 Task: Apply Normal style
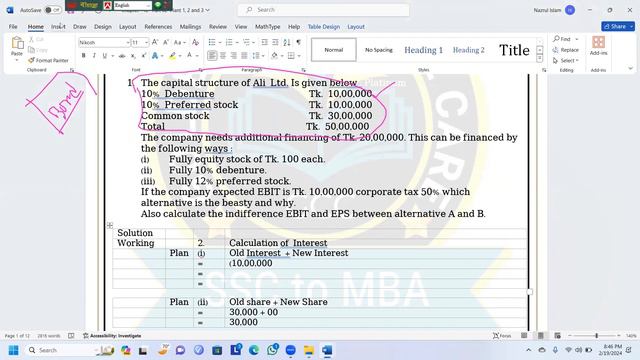tap(333, 50)
